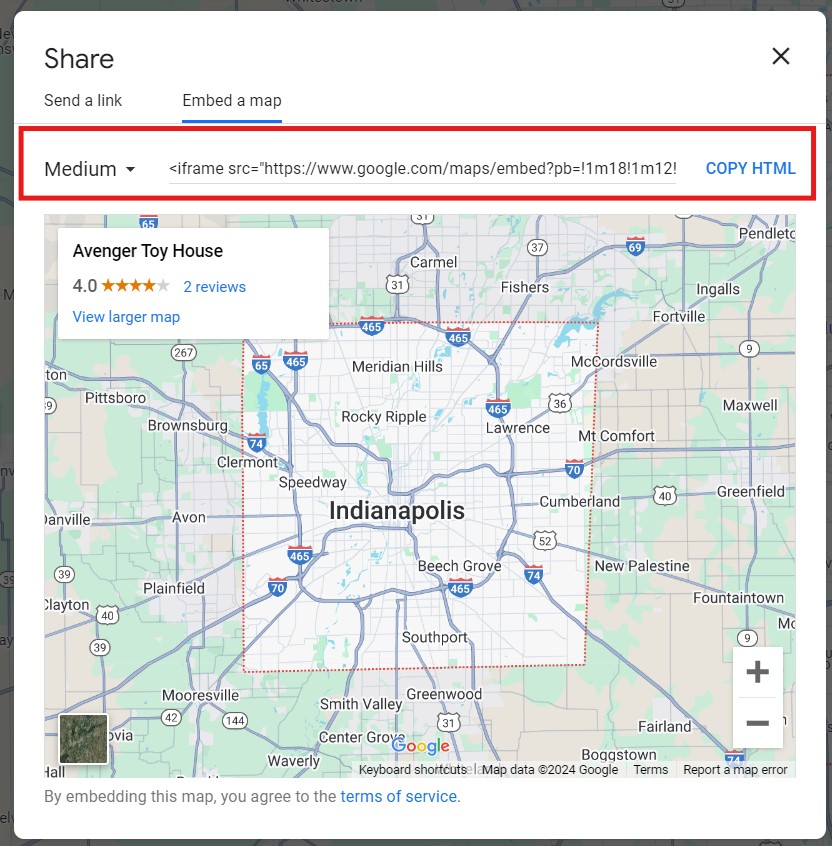The image size is (832, 846).
Task: Click the Center Grove label
Action: [x=362, y=737]
